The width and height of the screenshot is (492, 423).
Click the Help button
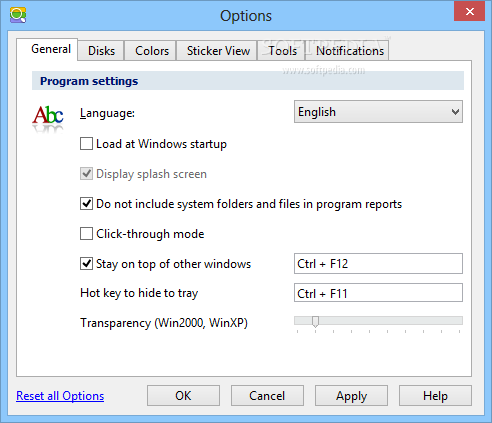click(x=435, y=396)
